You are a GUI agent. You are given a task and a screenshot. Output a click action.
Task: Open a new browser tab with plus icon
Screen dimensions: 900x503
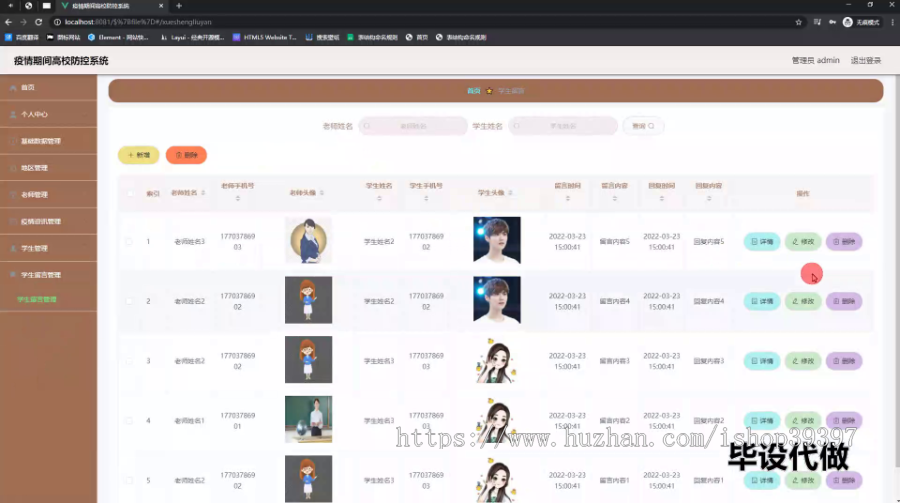coord(179,6)
